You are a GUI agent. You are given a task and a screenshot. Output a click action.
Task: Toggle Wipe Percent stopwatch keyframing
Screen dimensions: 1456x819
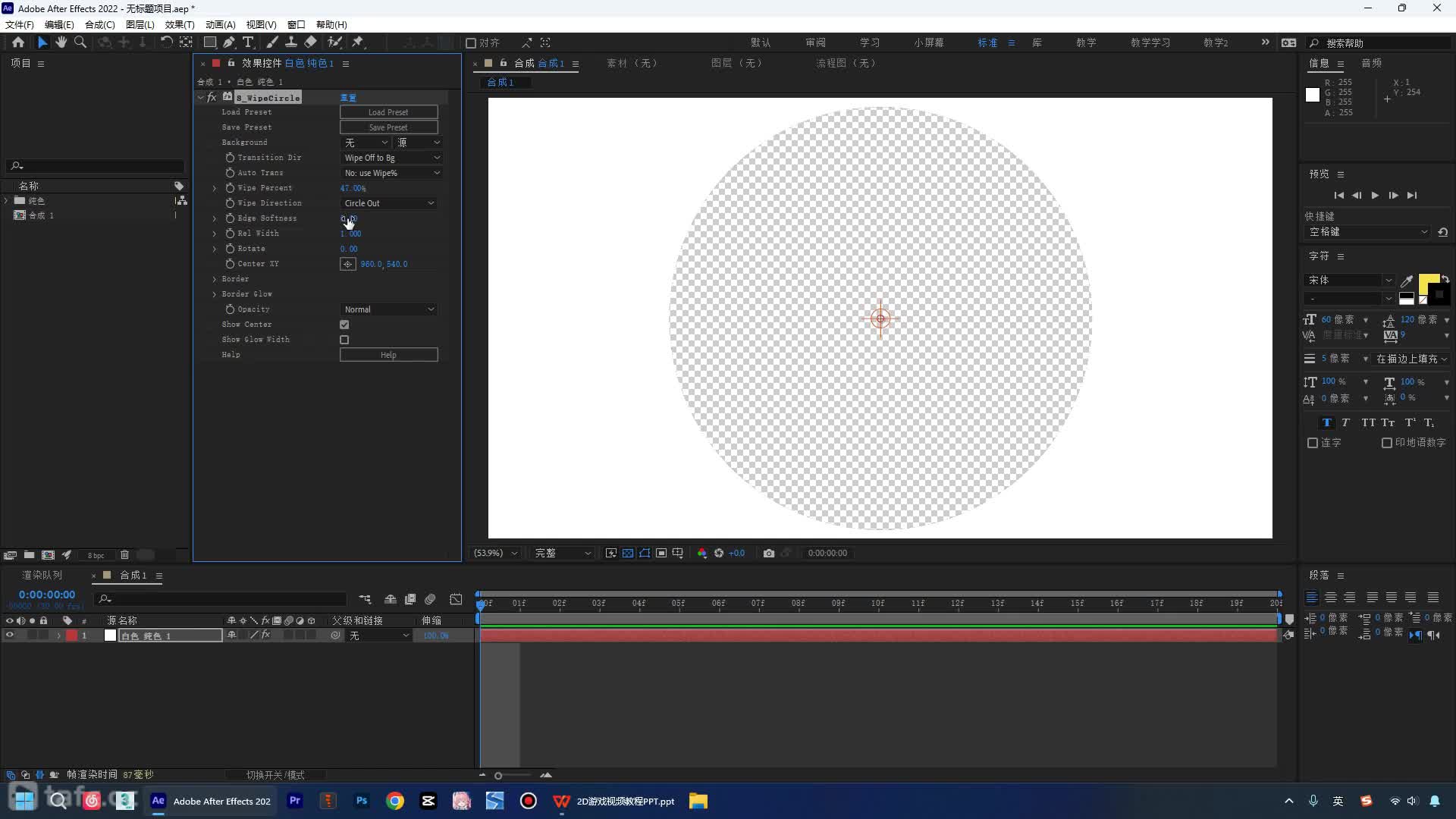pyautogui.click(x=230, y=188)
